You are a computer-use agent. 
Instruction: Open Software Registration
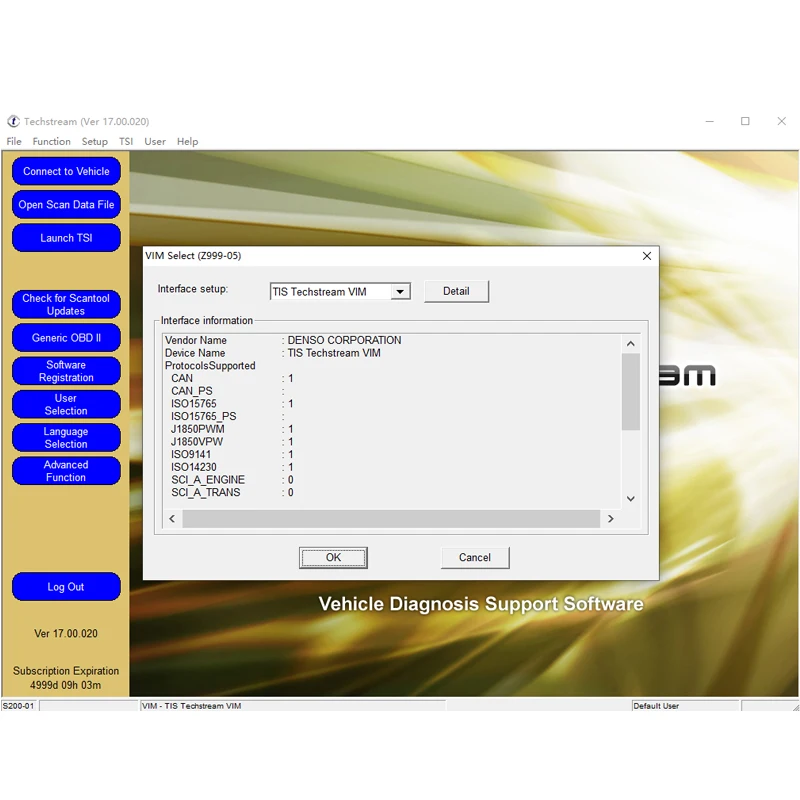[x=66, y=371]
